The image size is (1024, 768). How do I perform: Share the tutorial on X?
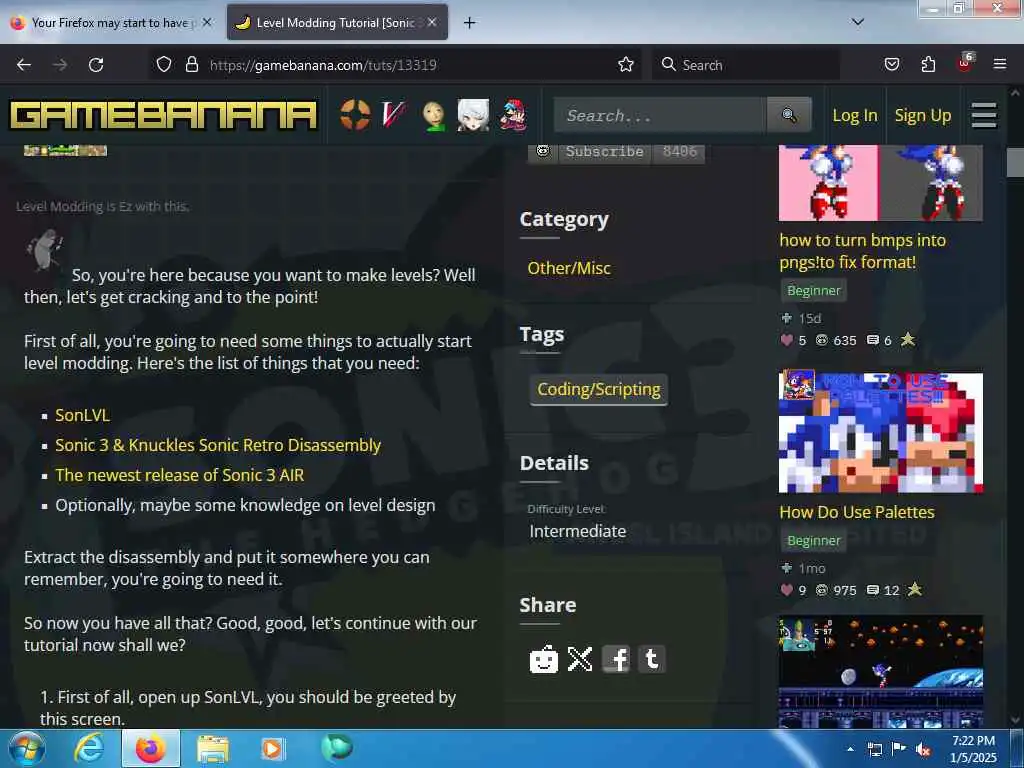tap(580, 659)
